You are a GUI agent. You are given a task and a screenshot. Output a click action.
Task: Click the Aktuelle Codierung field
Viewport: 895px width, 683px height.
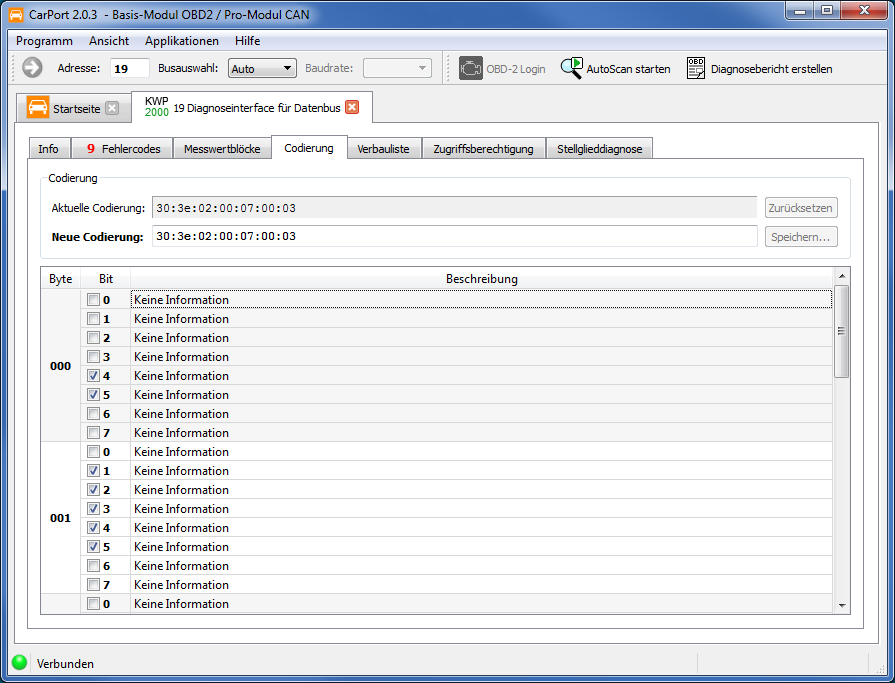454,208
